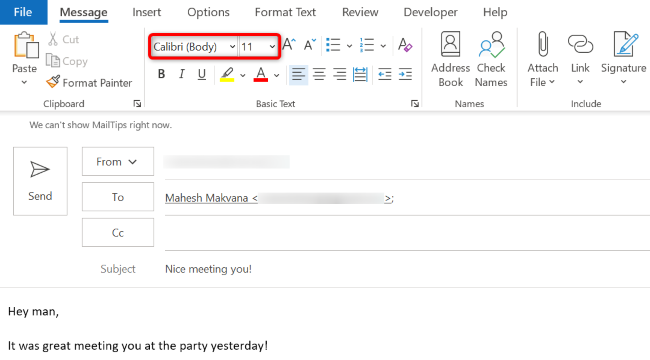Increase font size with the Grow Font icon
The height and width of the screenshot is (360, 650).
pos(289,45)
